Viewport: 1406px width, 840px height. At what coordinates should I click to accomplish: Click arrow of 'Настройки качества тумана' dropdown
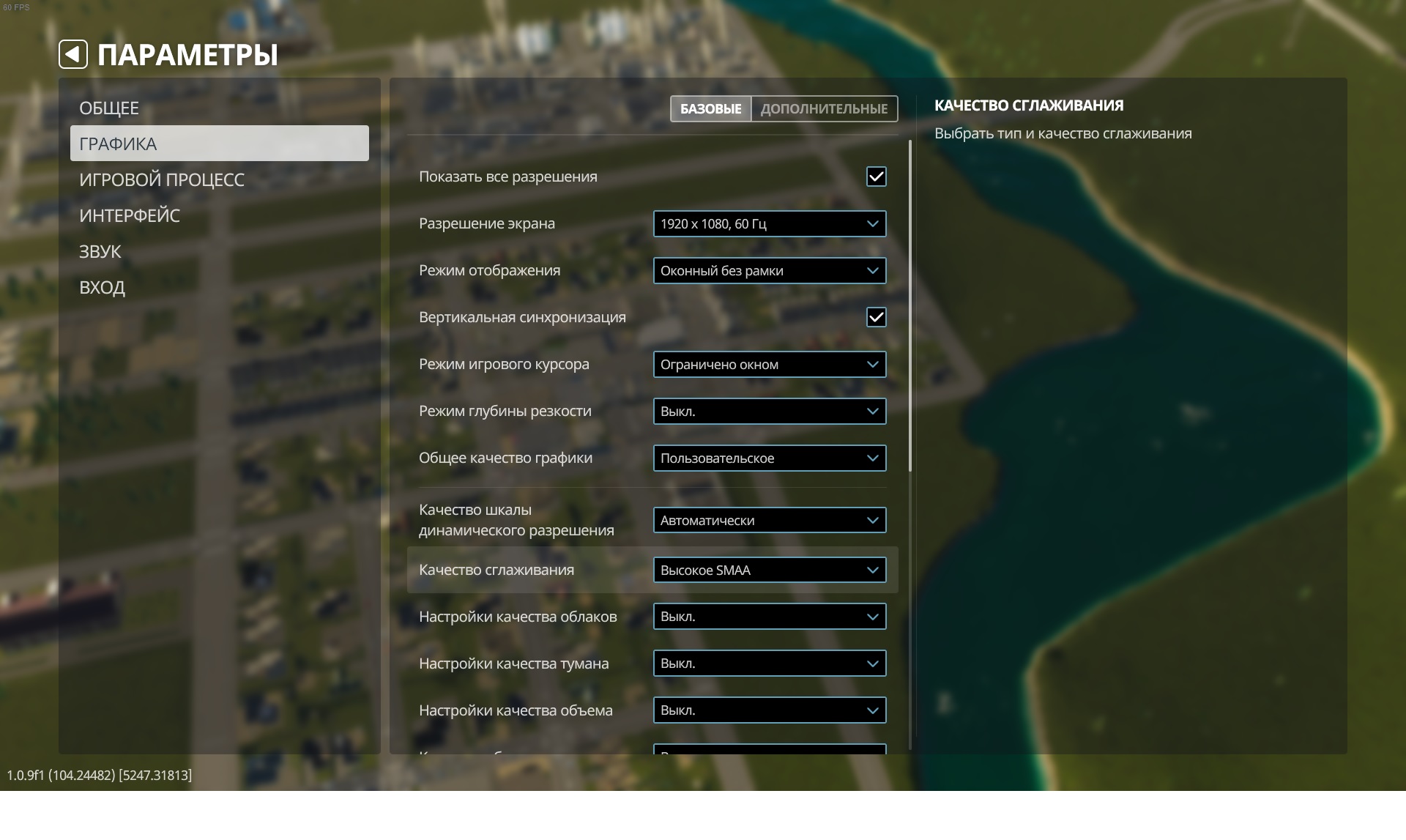pos(872,664)
